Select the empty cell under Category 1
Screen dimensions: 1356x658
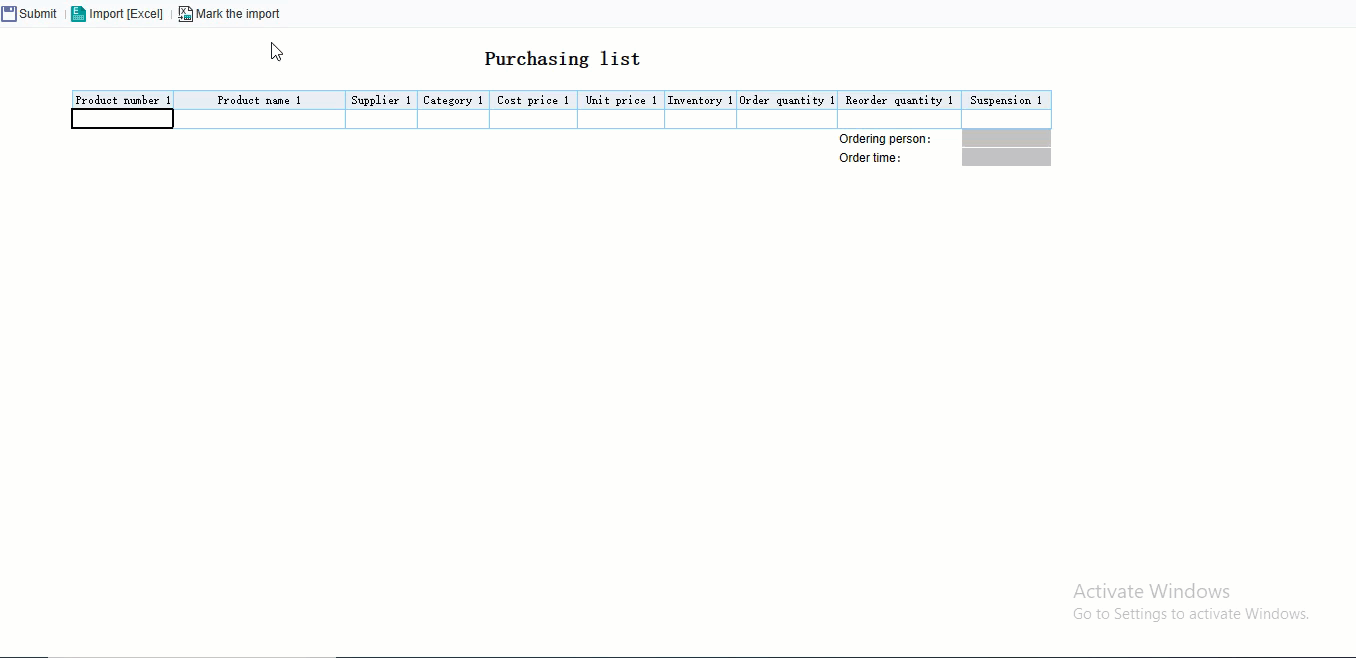coord(453,119)
